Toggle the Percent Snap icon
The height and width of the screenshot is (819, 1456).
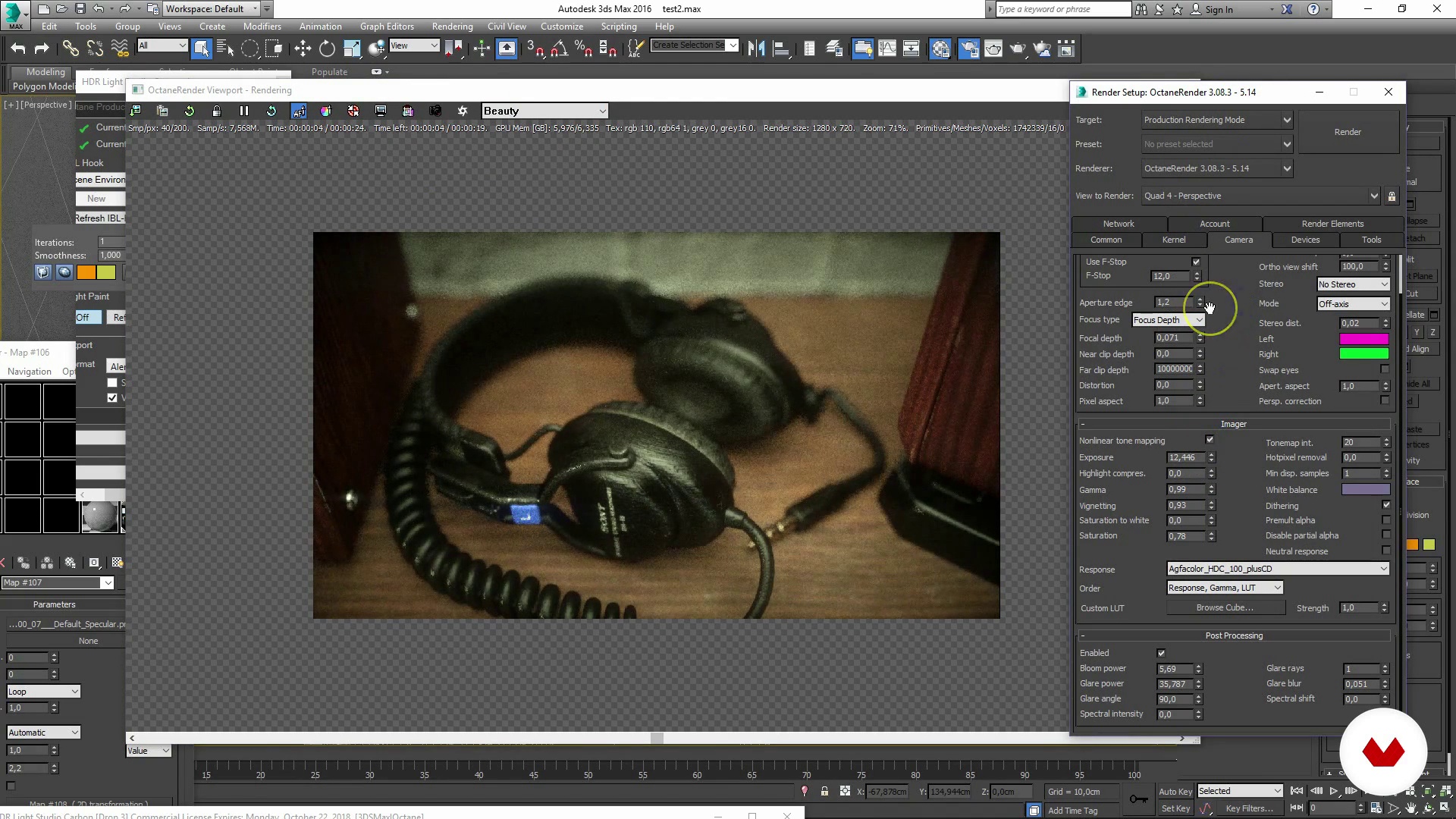point(583,49)
